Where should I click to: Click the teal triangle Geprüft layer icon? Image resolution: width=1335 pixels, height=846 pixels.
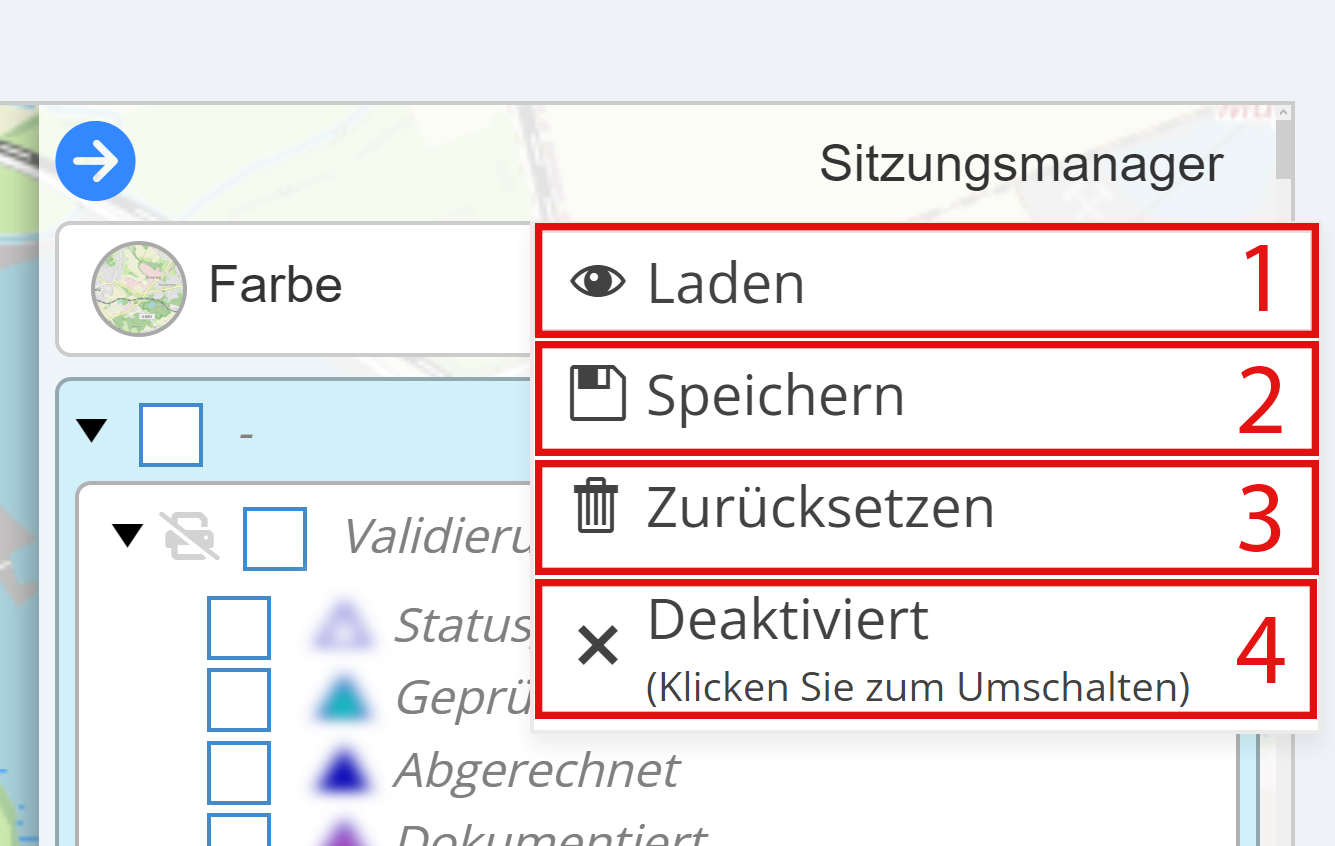343,698
